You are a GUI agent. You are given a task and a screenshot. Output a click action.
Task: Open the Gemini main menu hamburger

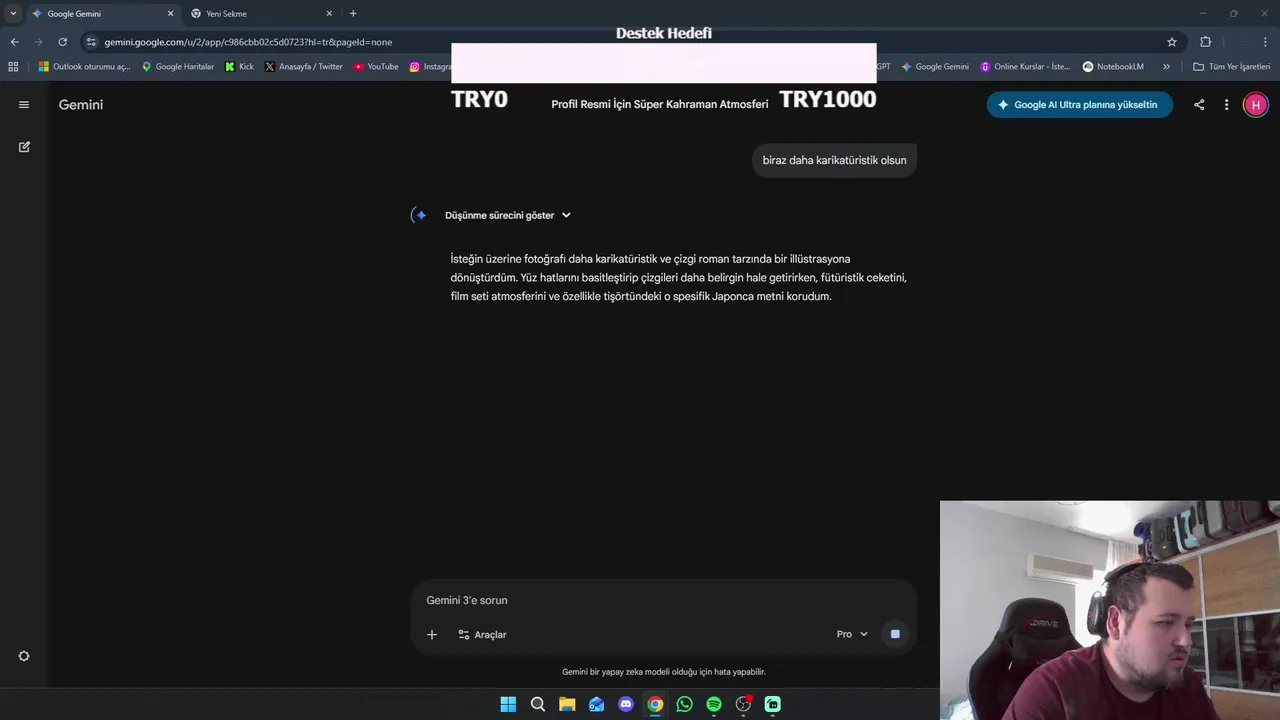pyautogui.click(x=24, y=104)
